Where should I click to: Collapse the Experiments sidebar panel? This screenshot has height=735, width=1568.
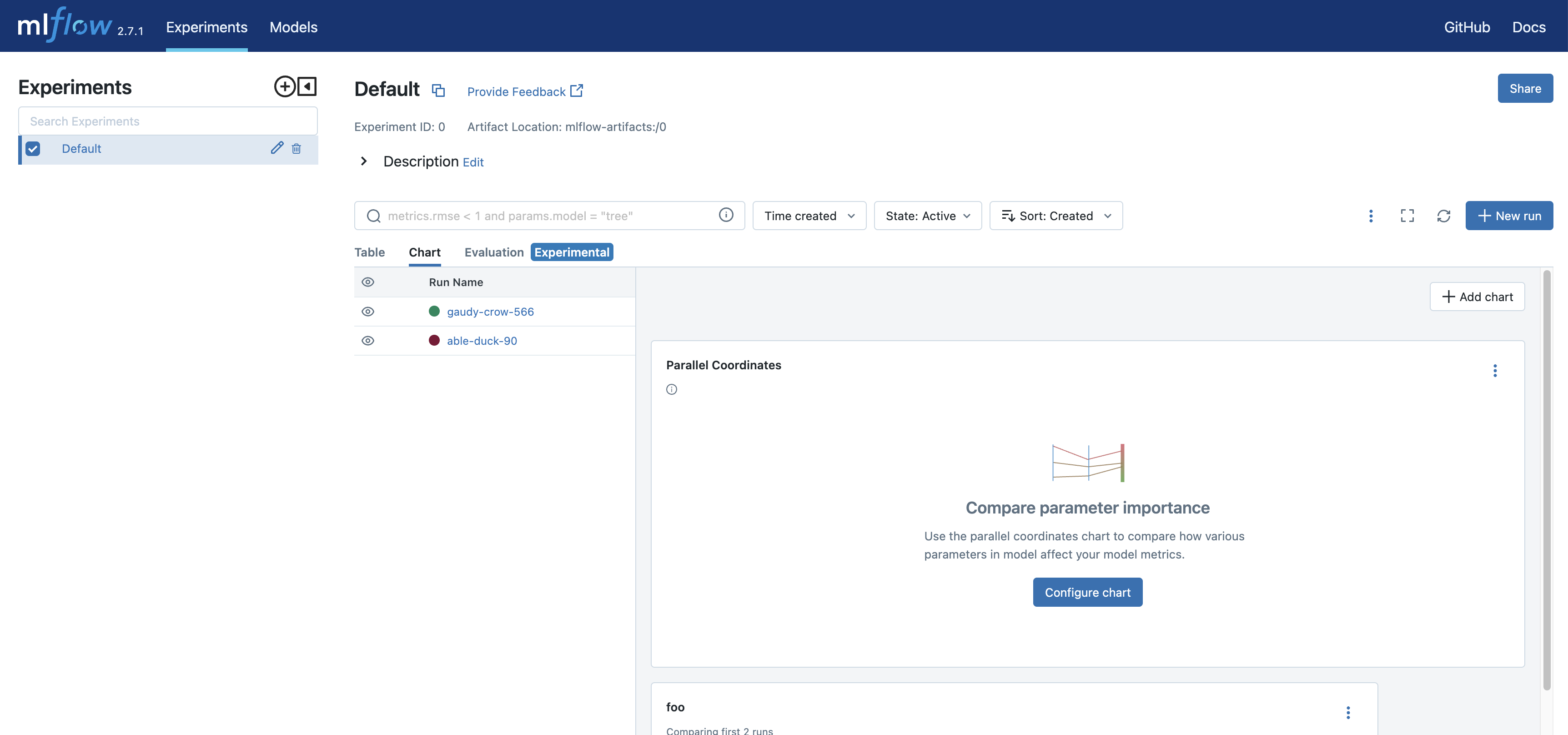tap(306, 86)
